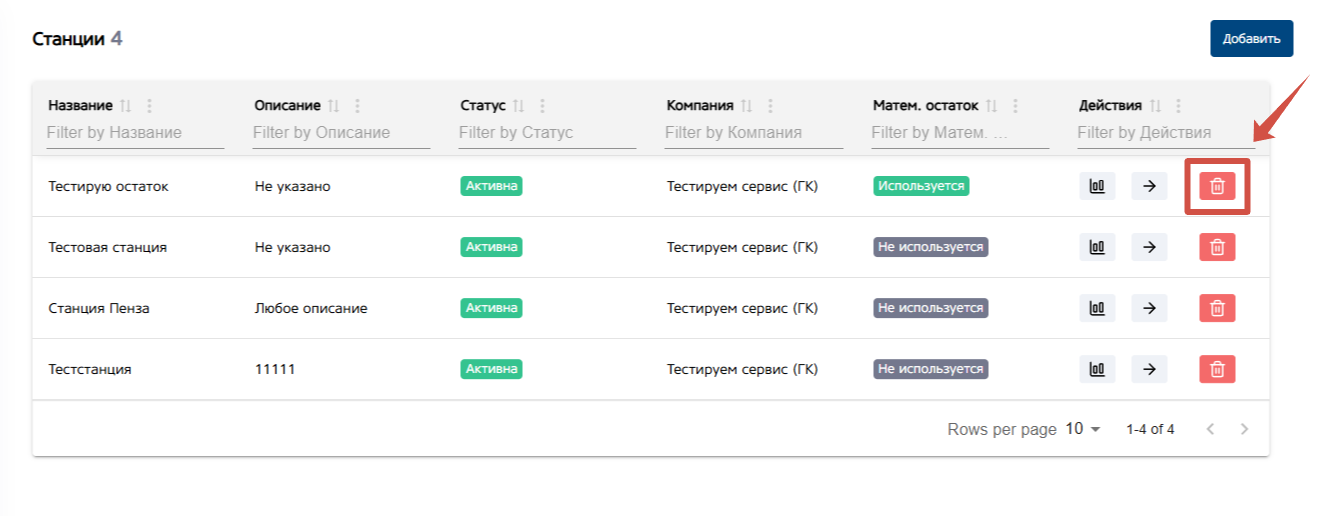Sort by Действия column

coord(1155,106)
